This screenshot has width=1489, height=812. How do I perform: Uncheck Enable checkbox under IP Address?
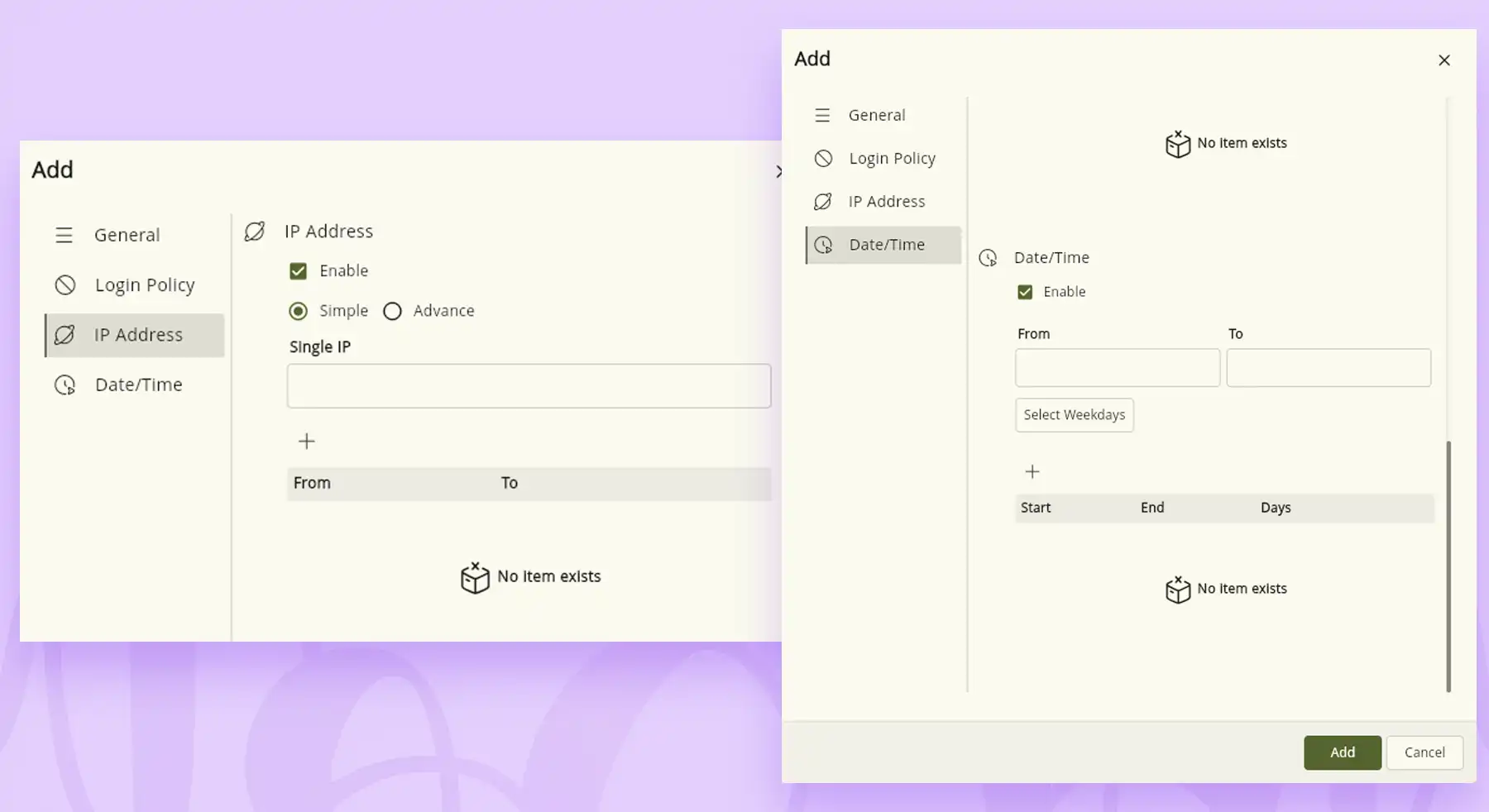click(x=298, y=271)
